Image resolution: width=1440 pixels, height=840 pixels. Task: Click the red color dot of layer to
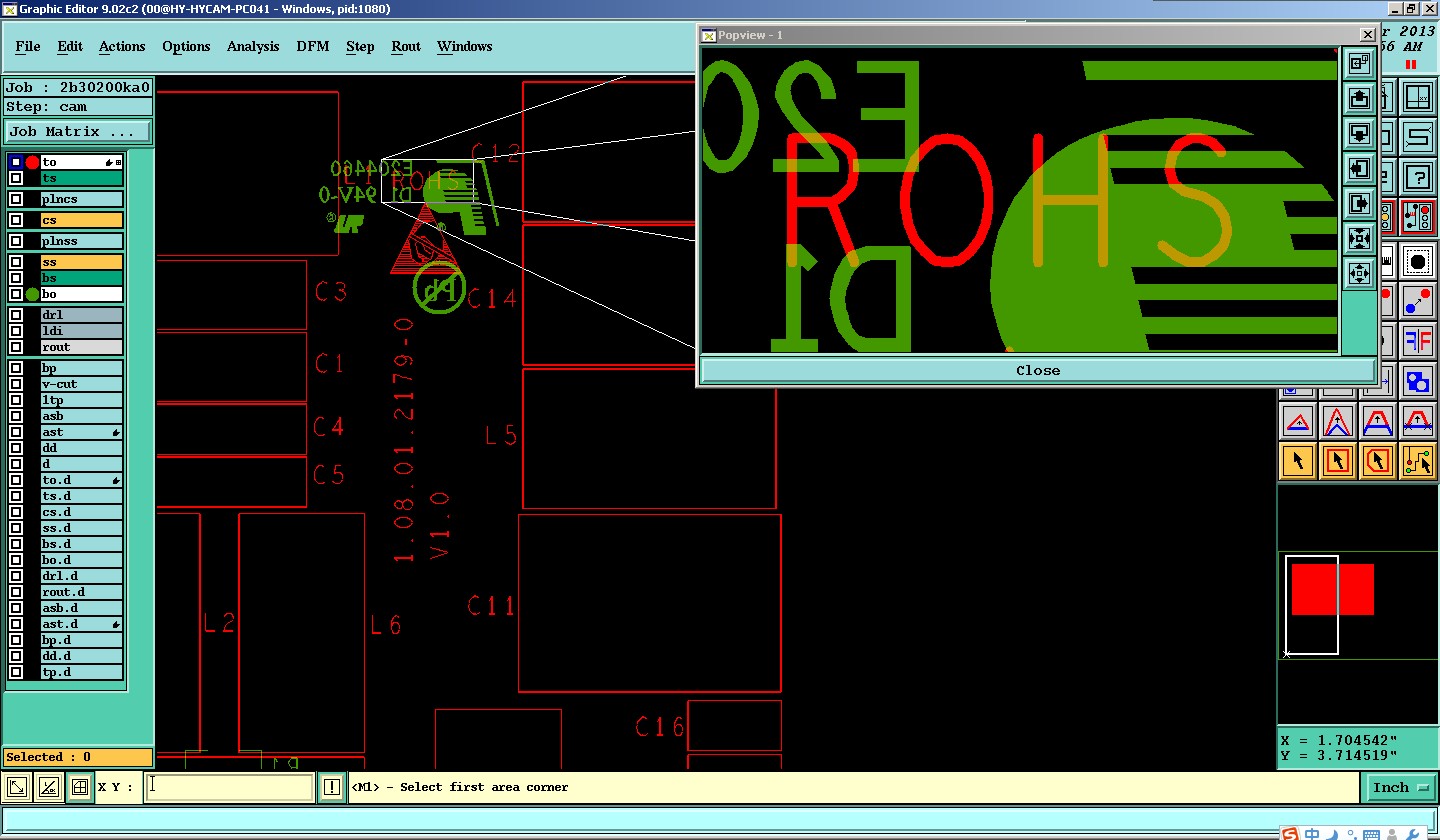coord(32,162)
